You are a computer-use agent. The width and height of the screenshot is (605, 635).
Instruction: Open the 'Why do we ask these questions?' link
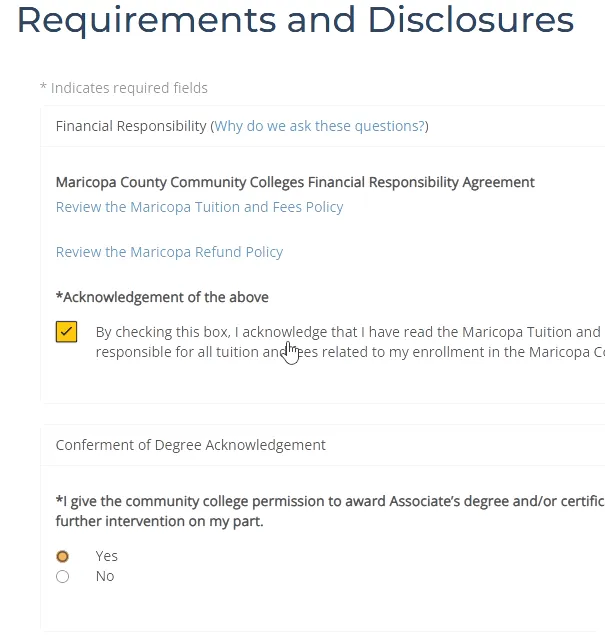pos(319,126)
